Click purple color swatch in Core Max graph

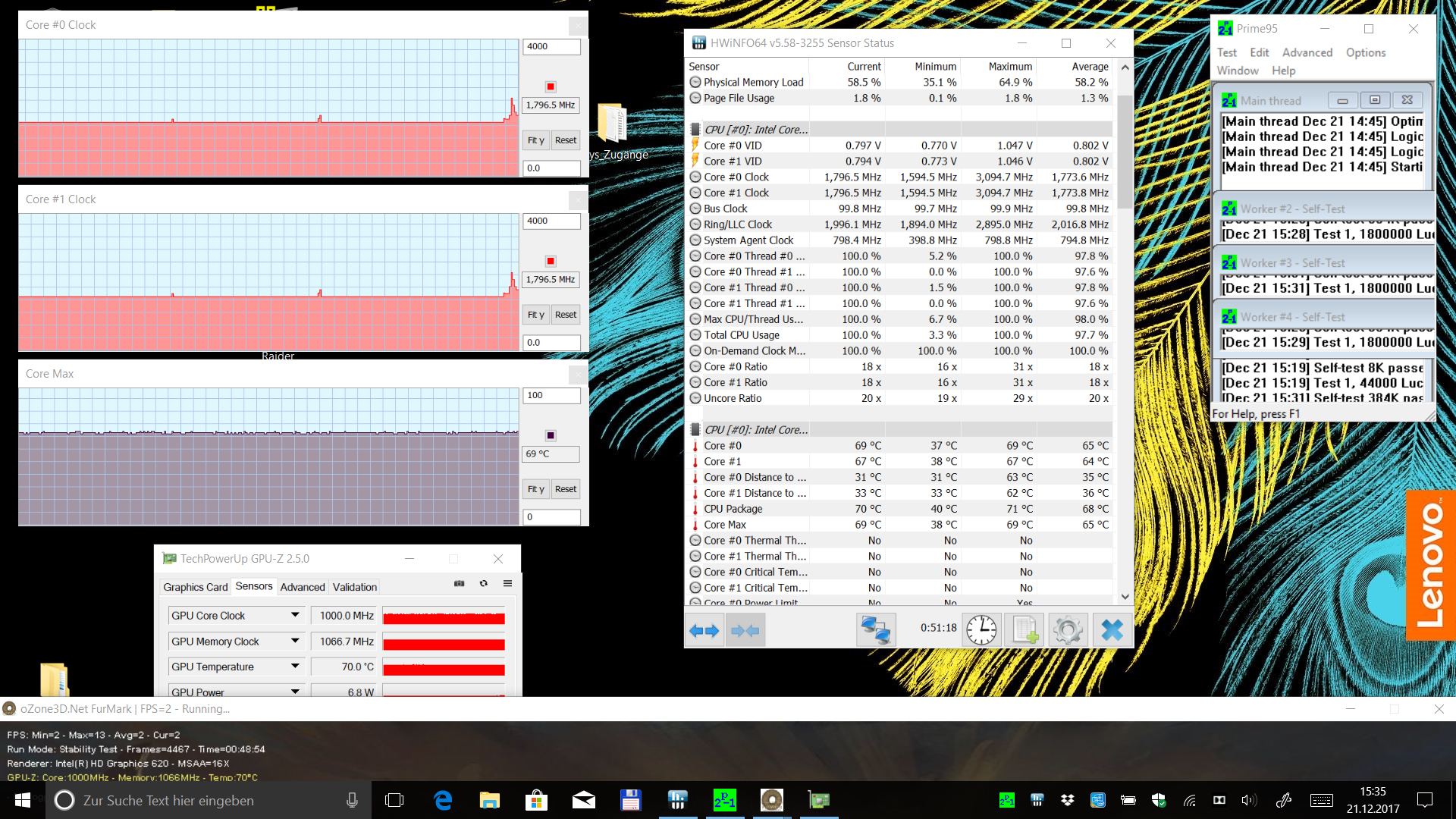(551, 435)
